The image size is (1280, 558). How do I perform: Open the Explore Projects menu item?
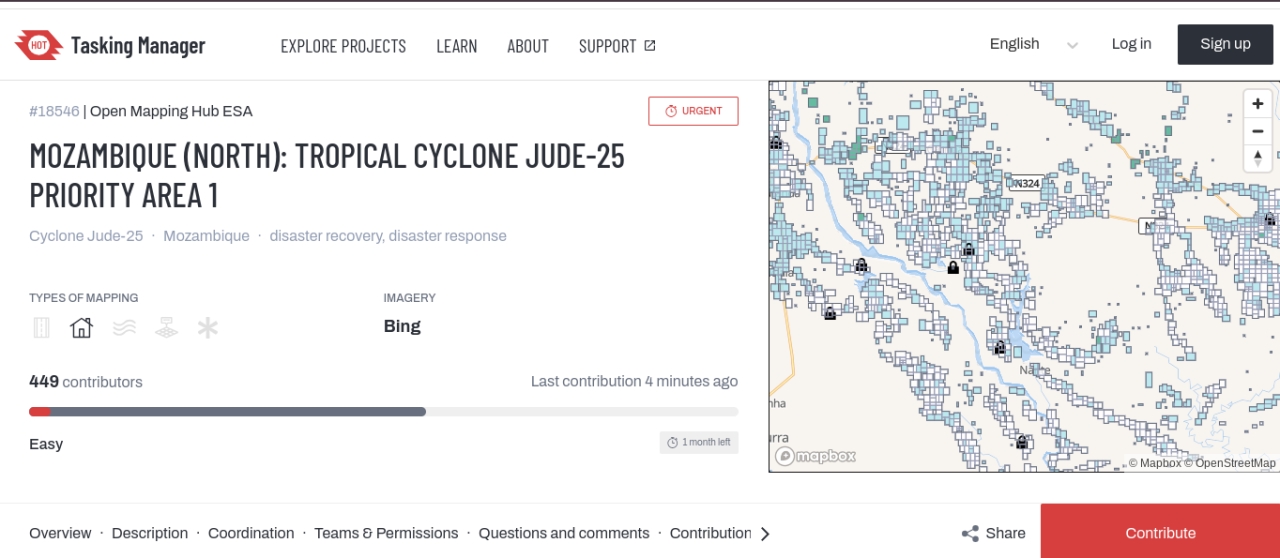(x=343, y=46)
